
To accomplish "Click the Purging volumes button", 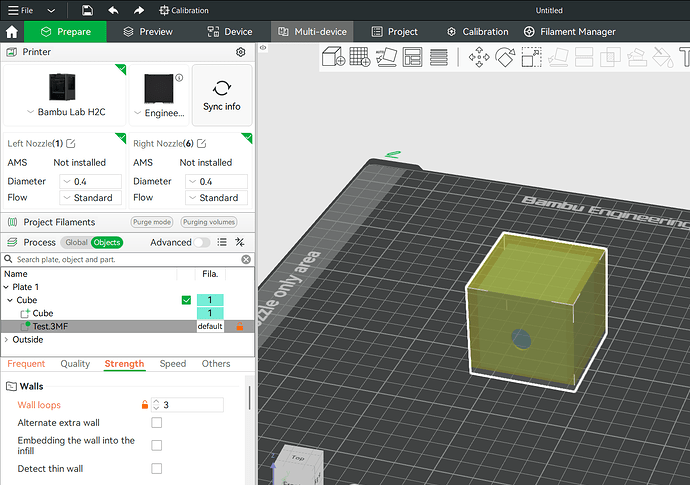I will pos(209,222).
